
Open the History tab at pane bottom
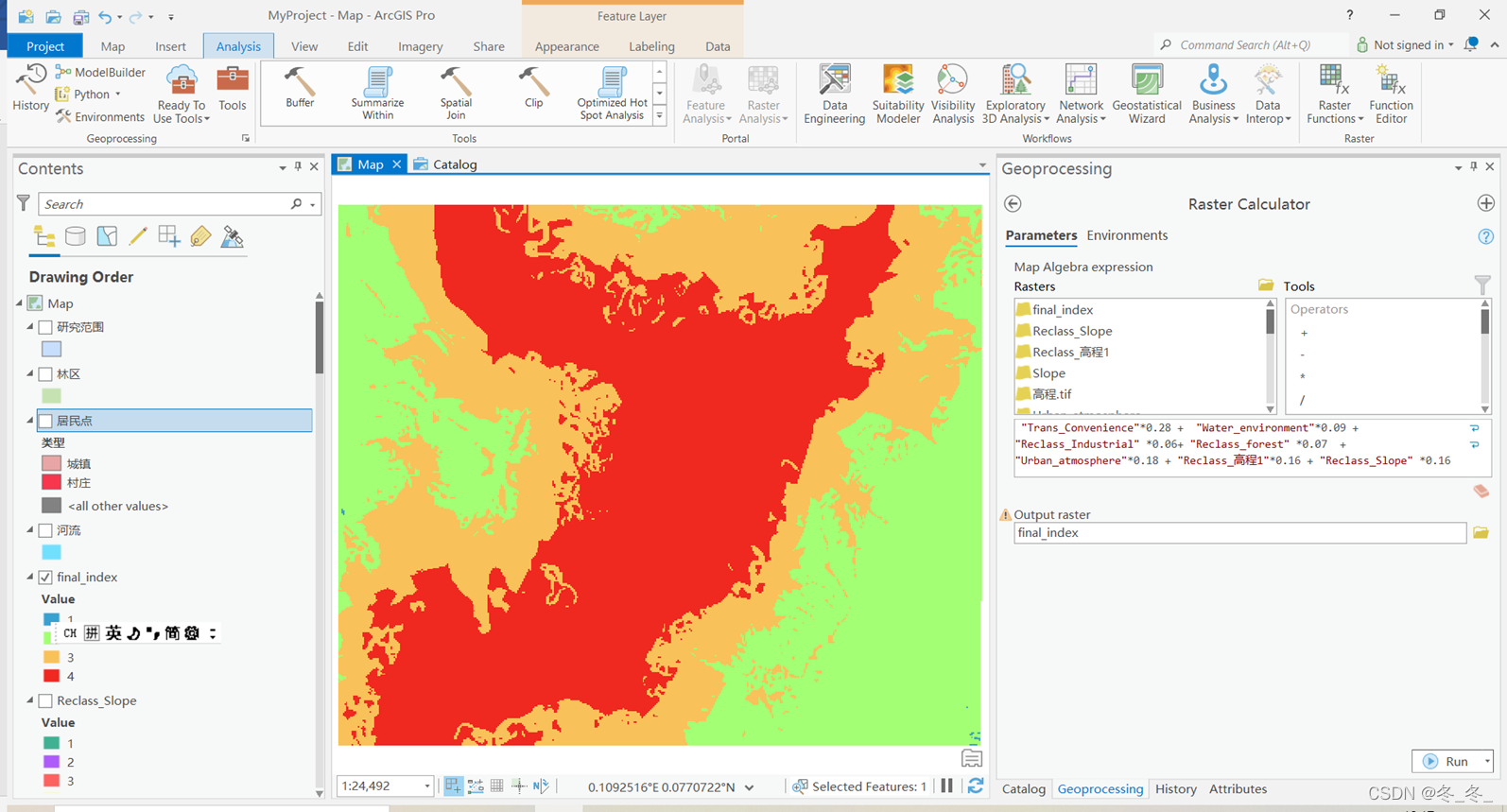(1175, 788)
